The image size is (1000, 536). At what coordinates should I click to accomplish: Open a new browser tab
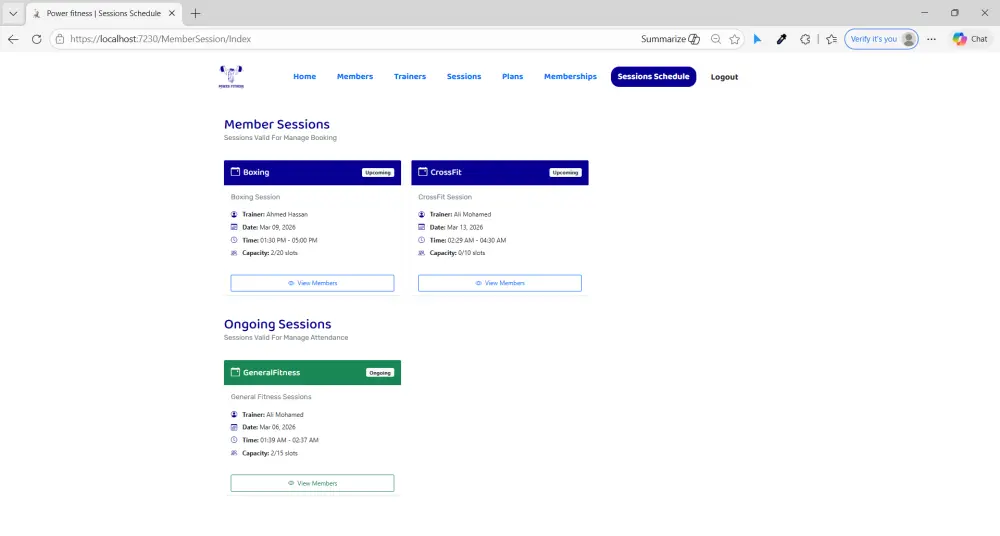(195, 13)
